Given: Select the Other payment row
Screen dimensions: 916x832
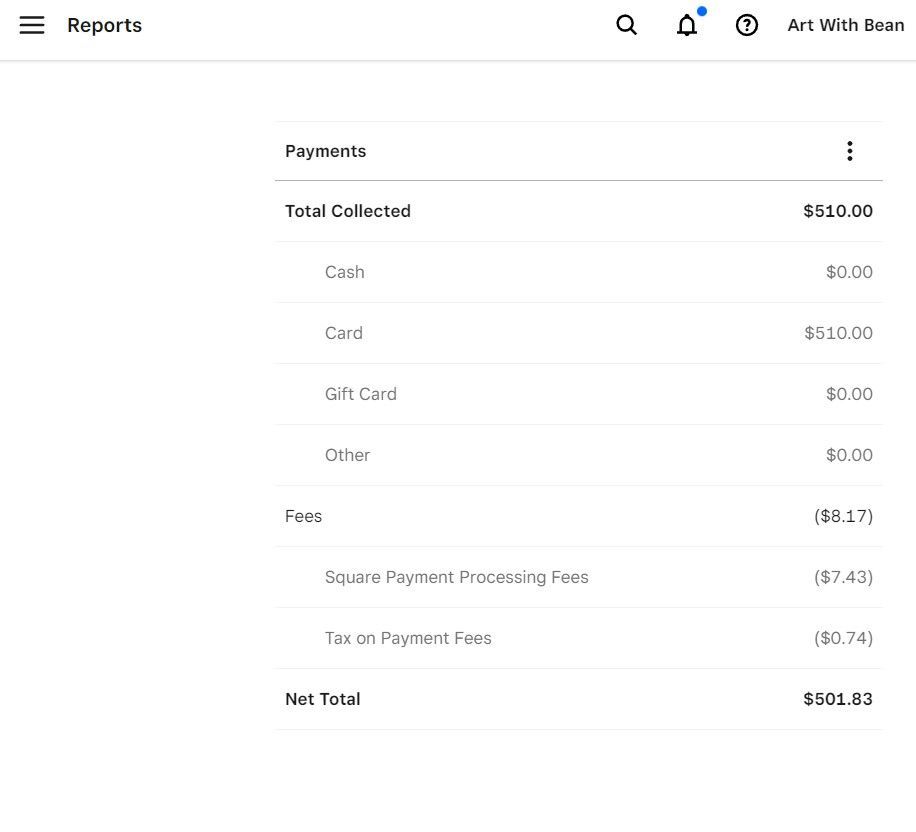Looking at the screenshot, I should 348,455.
